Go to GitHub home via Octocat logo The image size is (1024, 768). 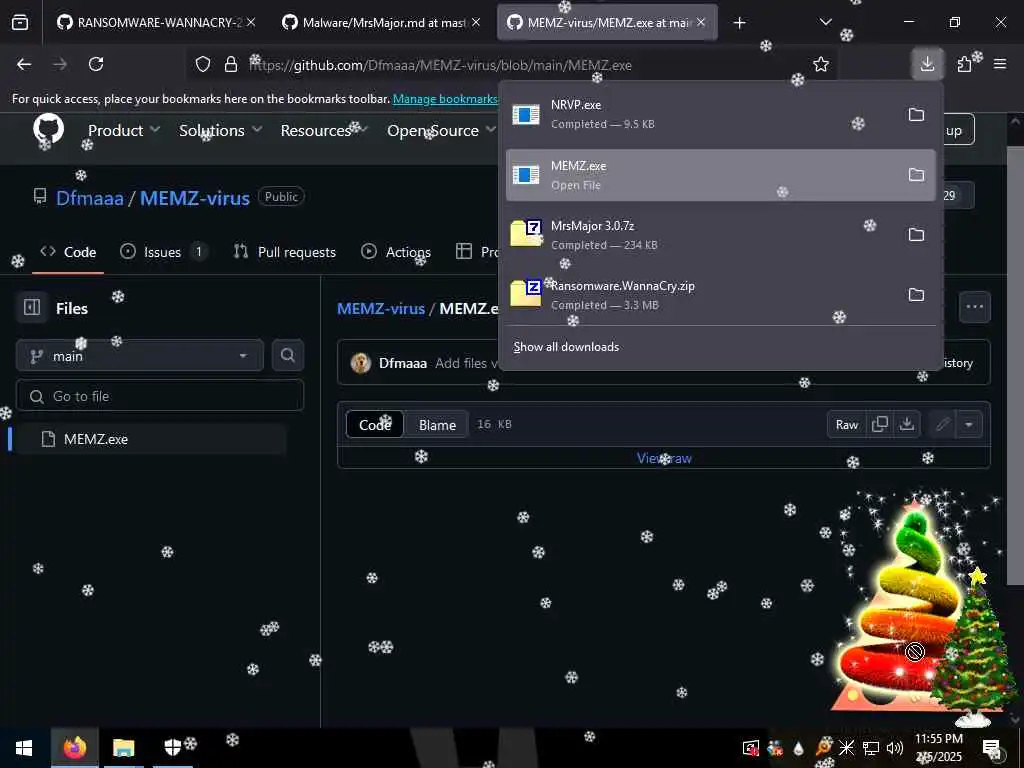click(x=49, y=129)
